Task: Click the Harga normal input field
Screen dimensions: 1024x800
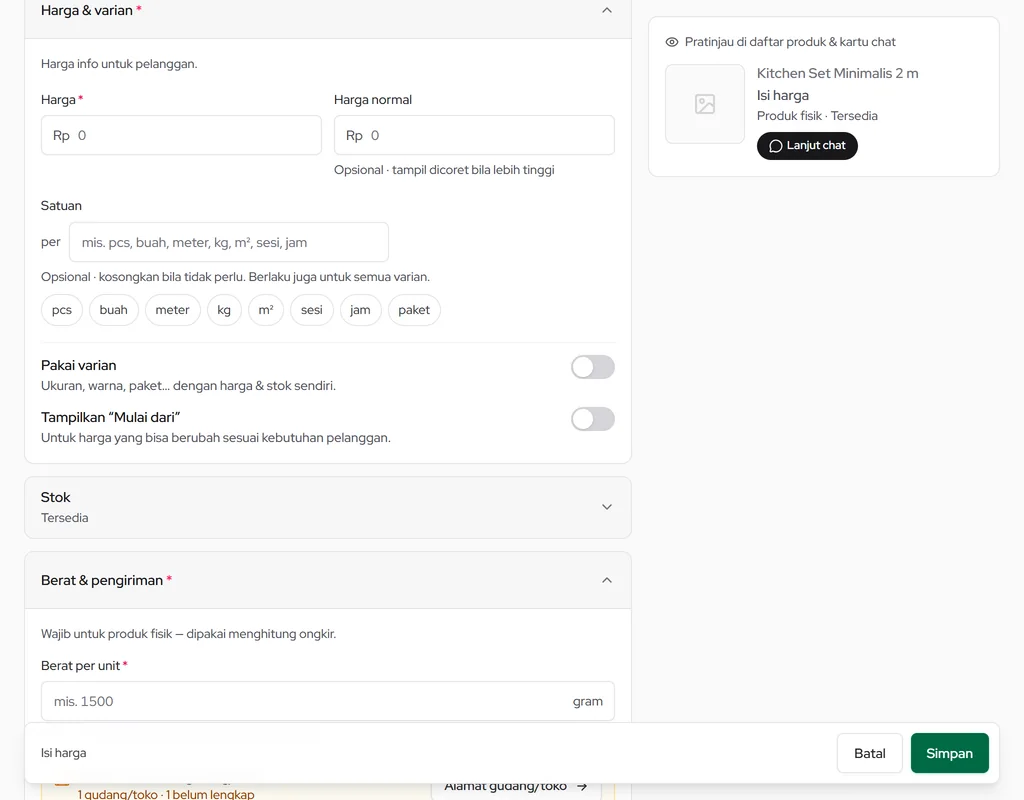Action: coord(474,135)
